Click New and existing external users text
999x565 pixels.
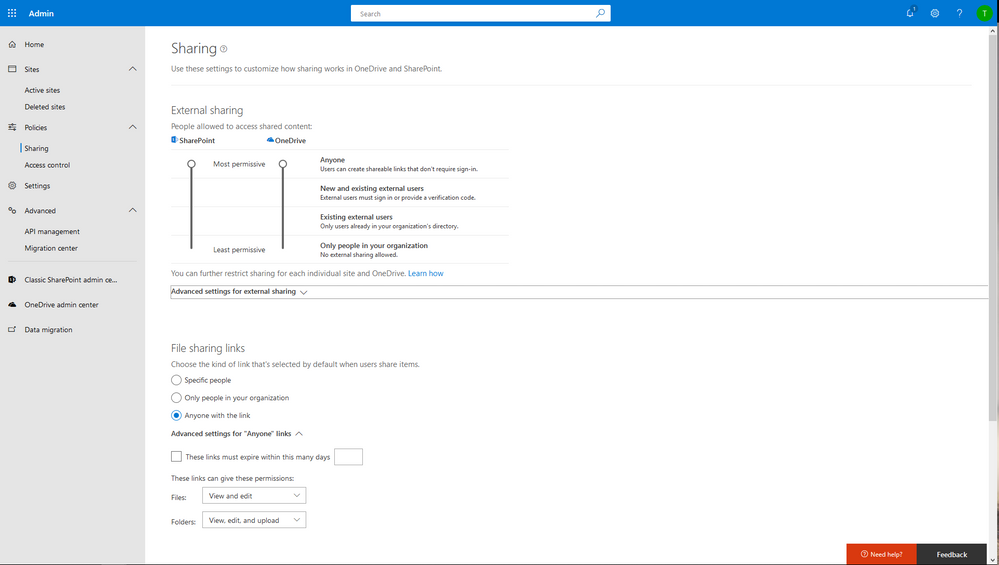point(371,189)
